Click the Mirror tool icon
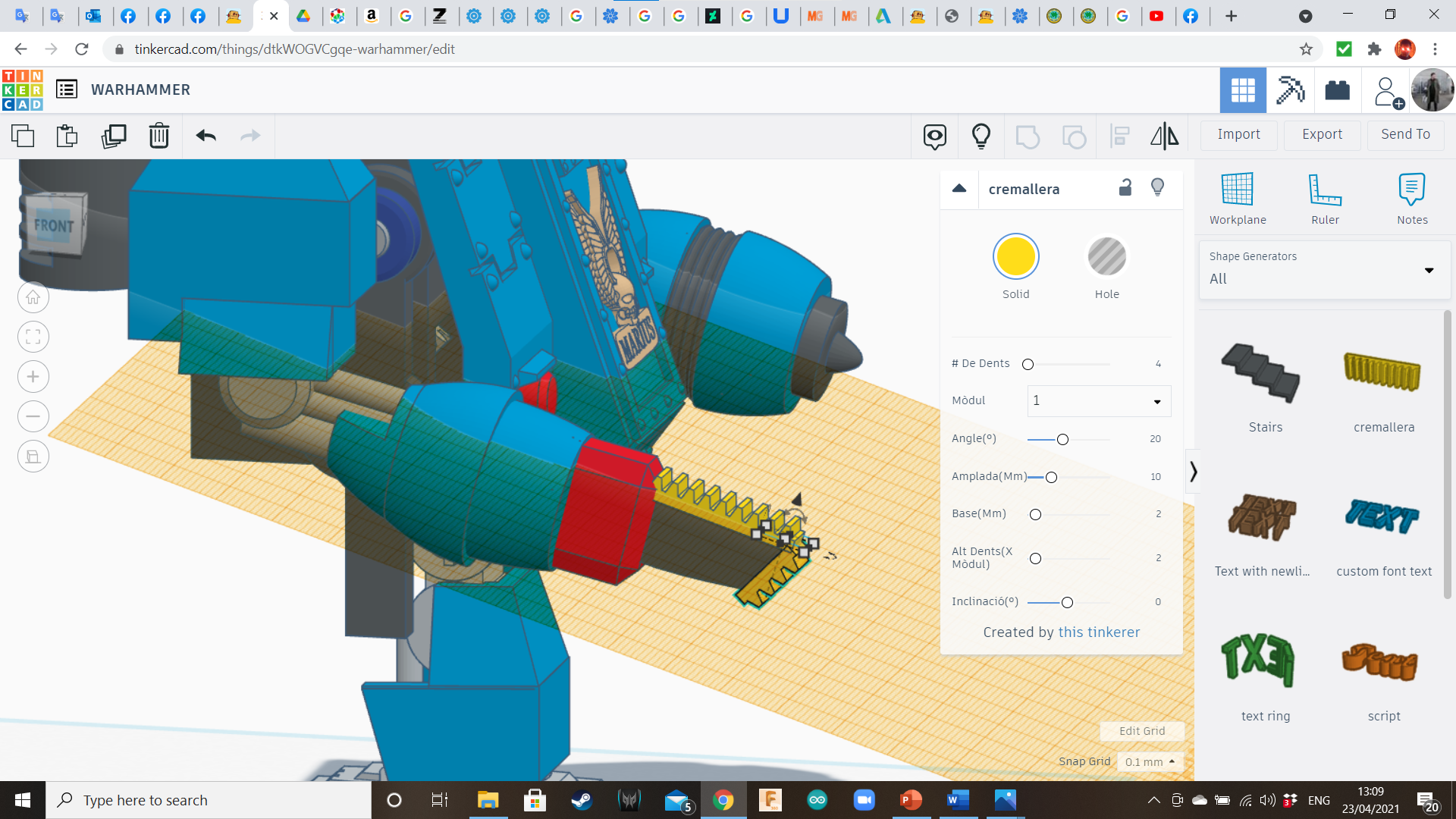The width and height of the screenshot is (1456, 819). click(1164, 136)
